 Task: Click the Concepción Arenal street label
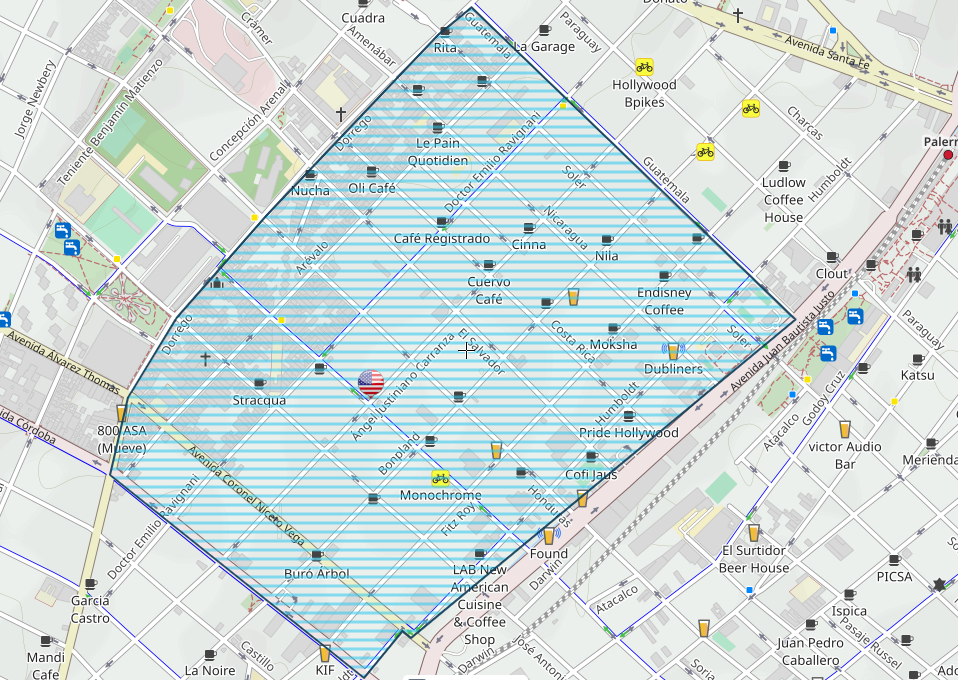248,122
